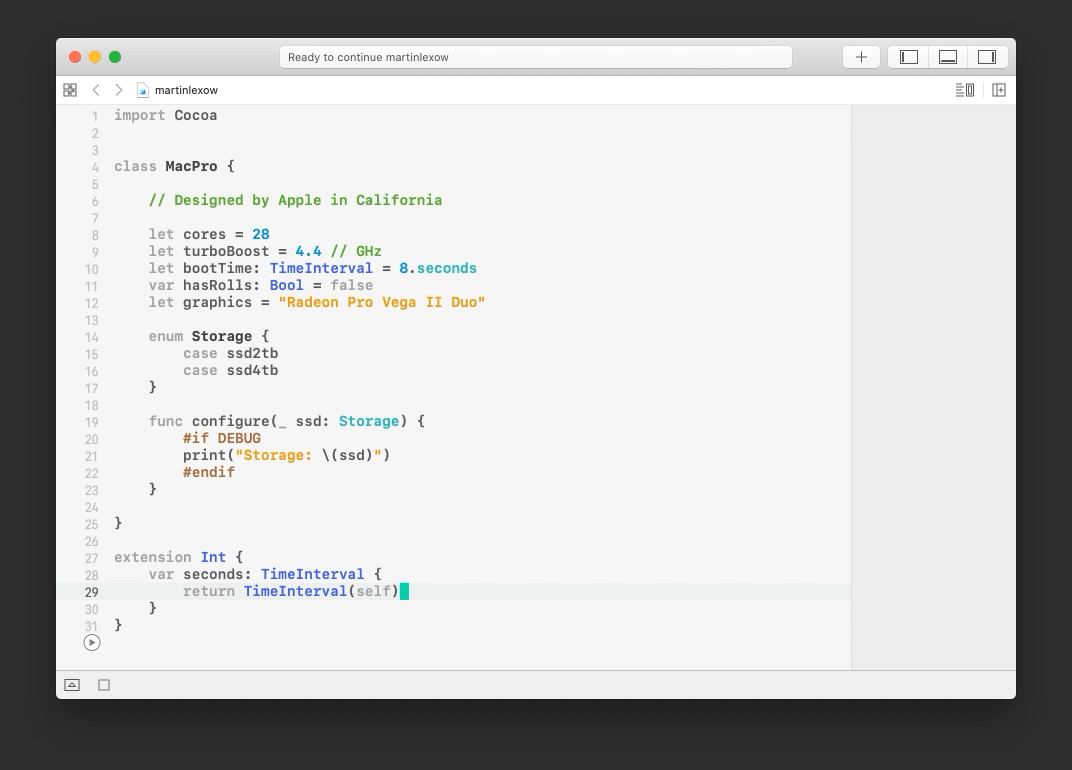Click 'ssd4tb' case
This screenshot has width=1072, height=770.
click(252, 371)
